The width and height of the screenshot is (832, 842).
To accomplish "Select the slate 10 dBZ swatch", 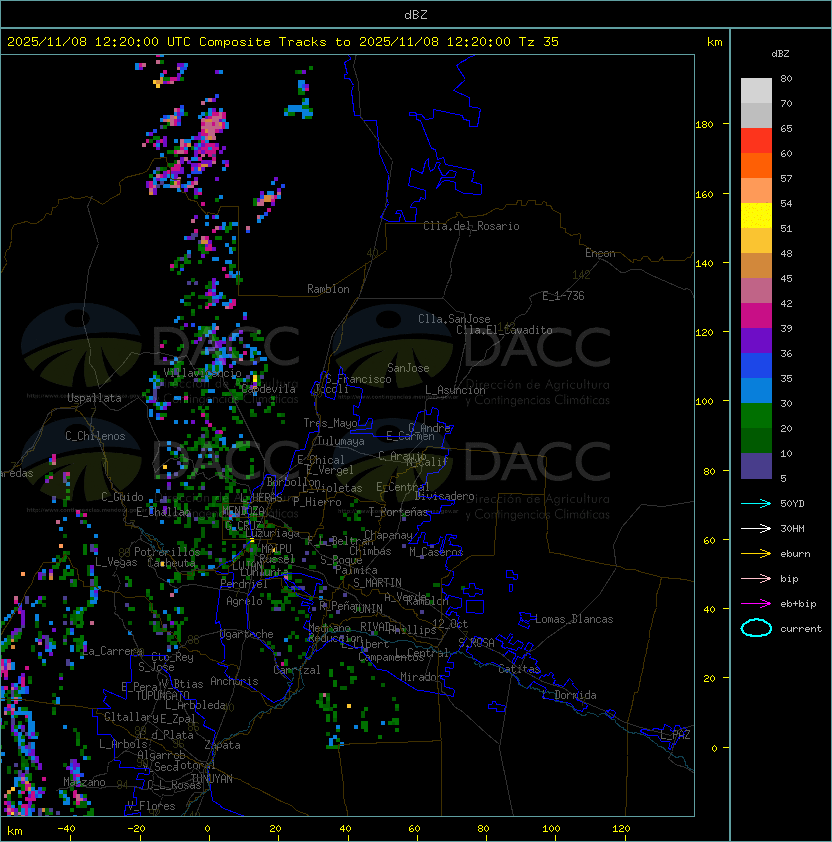I will click(x=756, y=466).
